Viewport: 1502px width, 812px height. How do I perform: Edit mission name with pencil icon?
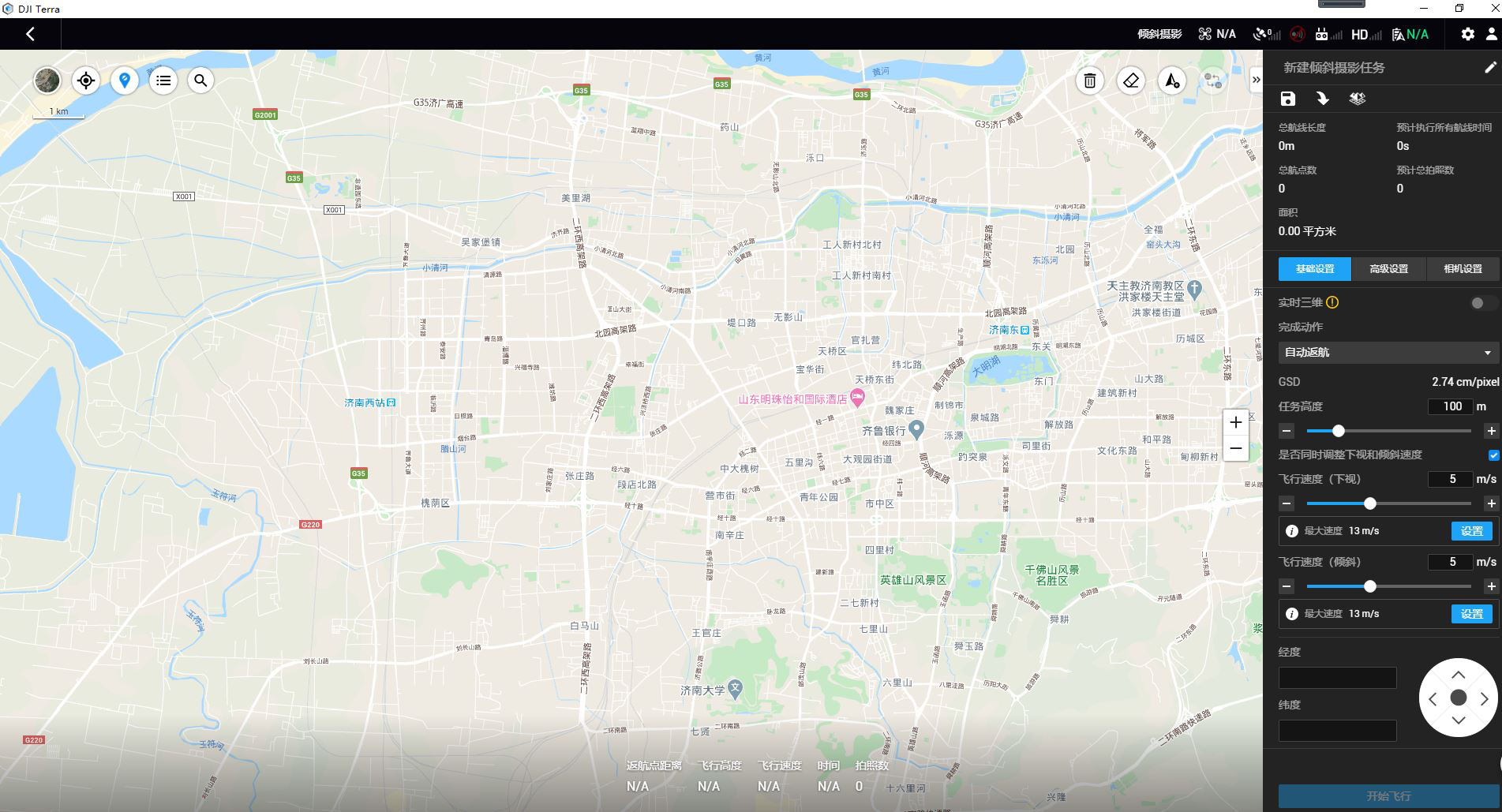point(1490,68)
